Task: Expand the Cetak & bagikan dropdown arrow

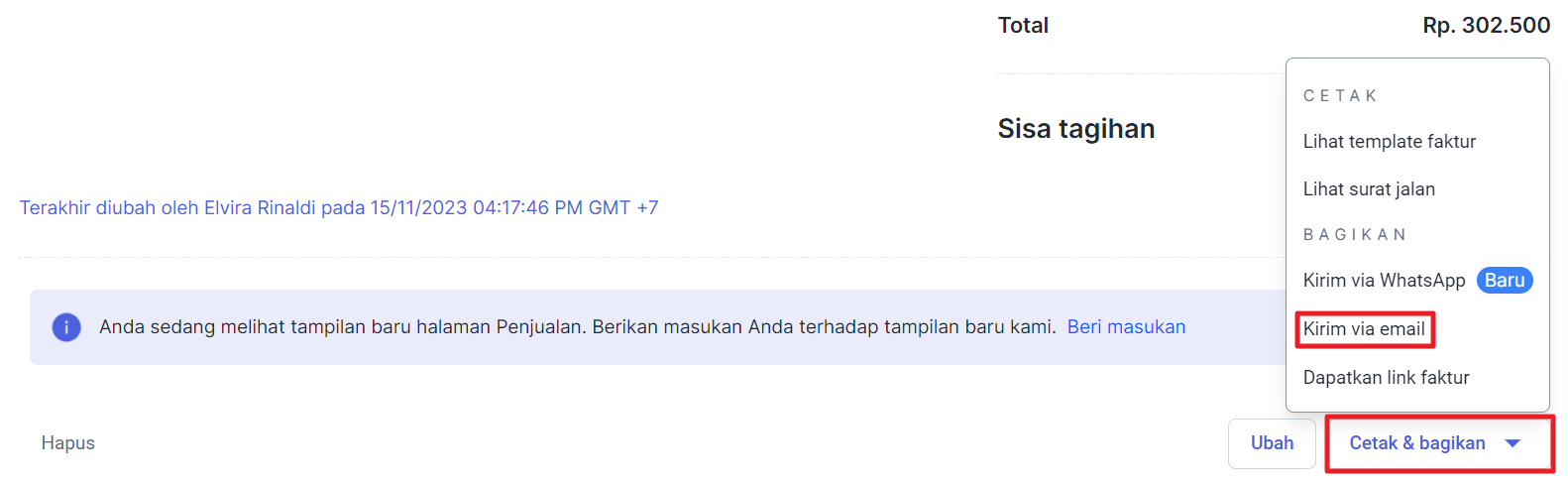Action: click(1512, 443)
